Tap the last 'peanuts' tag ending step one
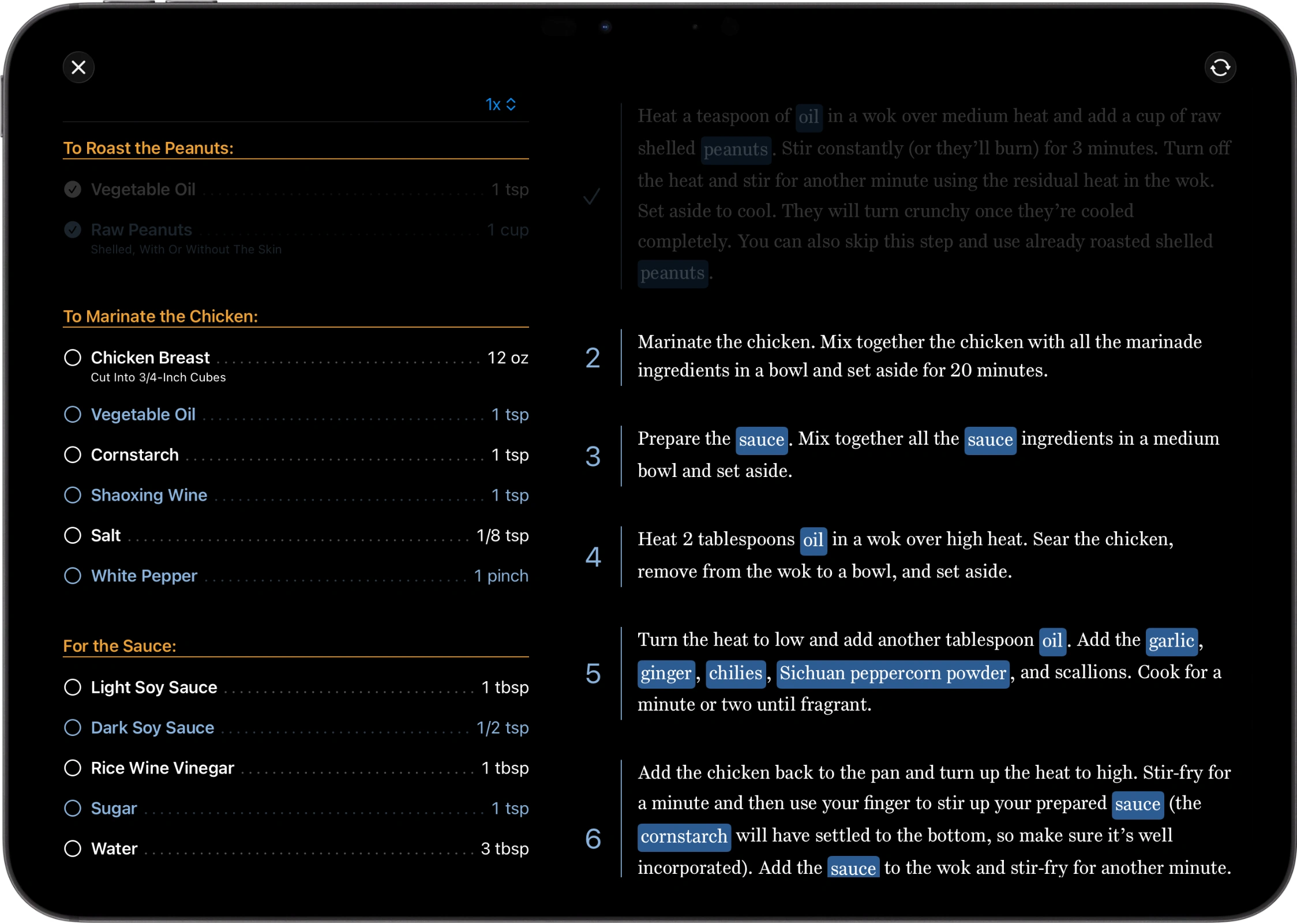 673,273
